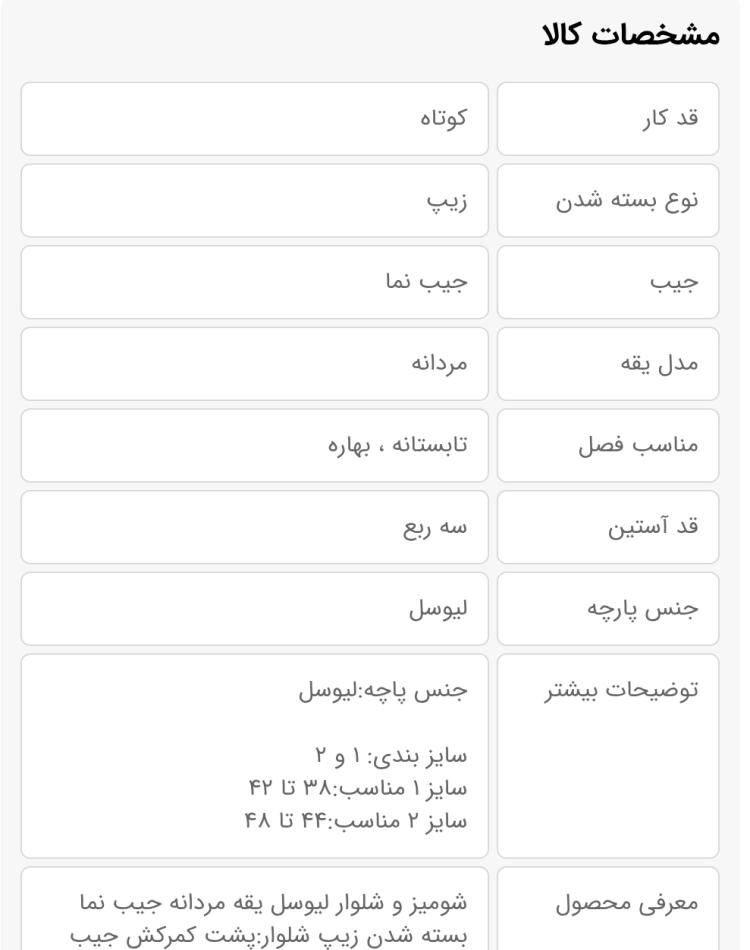This screenshot has width=750, height=950.
Task: Click the کوتاه value cell
Action: click(x=254, y=119)
